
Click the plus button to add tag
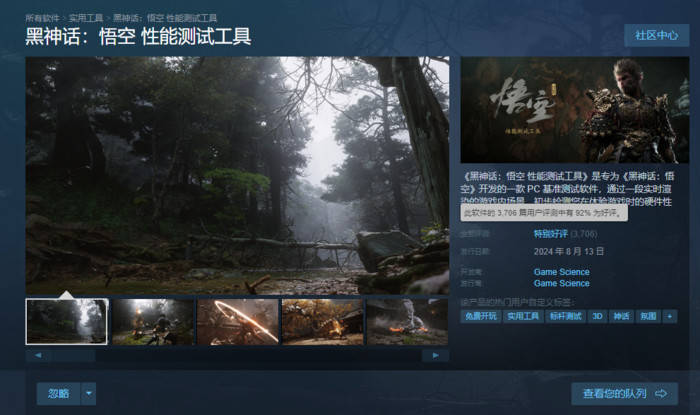[670, 316]
